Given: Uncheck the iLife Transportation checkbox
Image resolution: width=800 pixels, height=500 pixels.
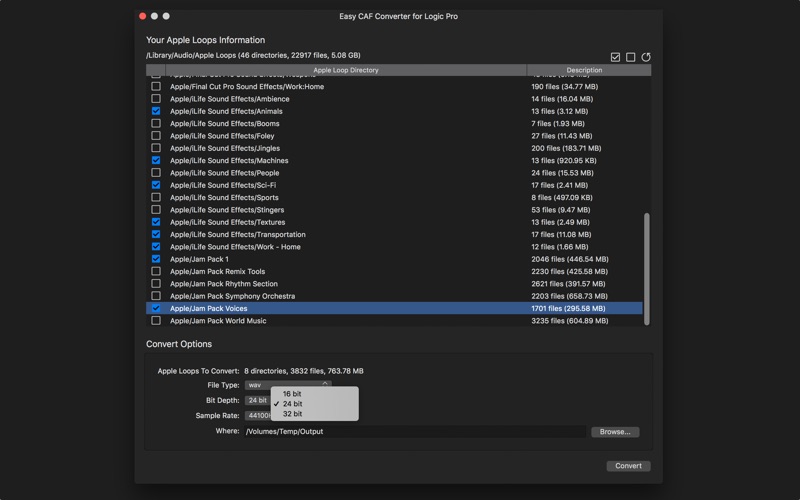Looking at the screenshot, I should click(x=156, y=234).
